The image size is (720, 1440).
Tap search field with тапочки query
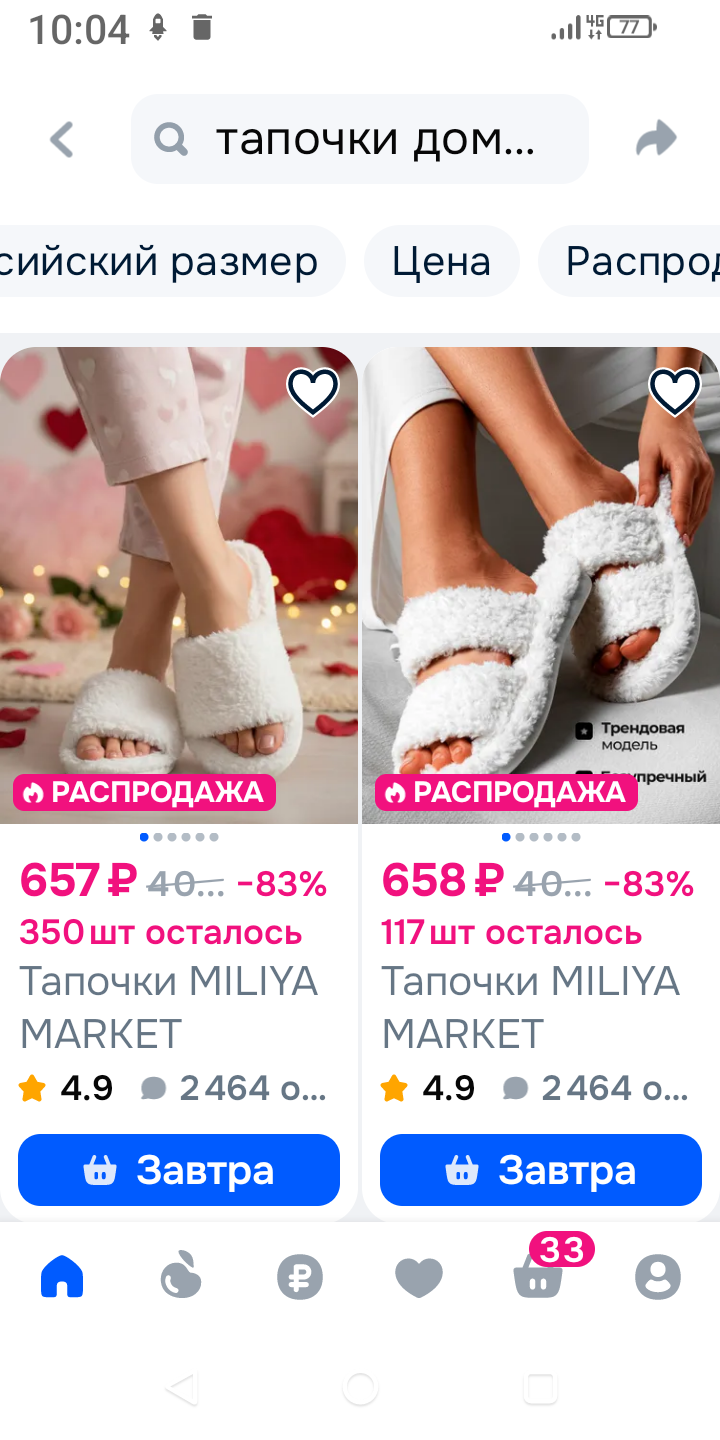point(360,139)
